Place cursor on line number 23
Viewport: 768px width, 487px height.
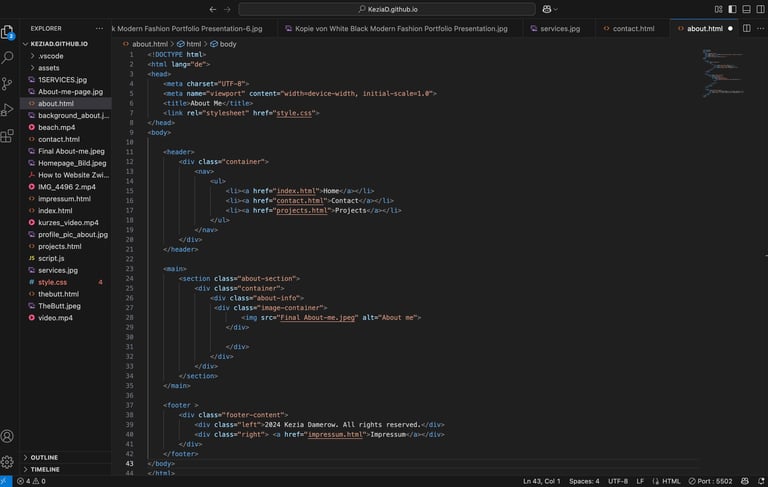129,269
